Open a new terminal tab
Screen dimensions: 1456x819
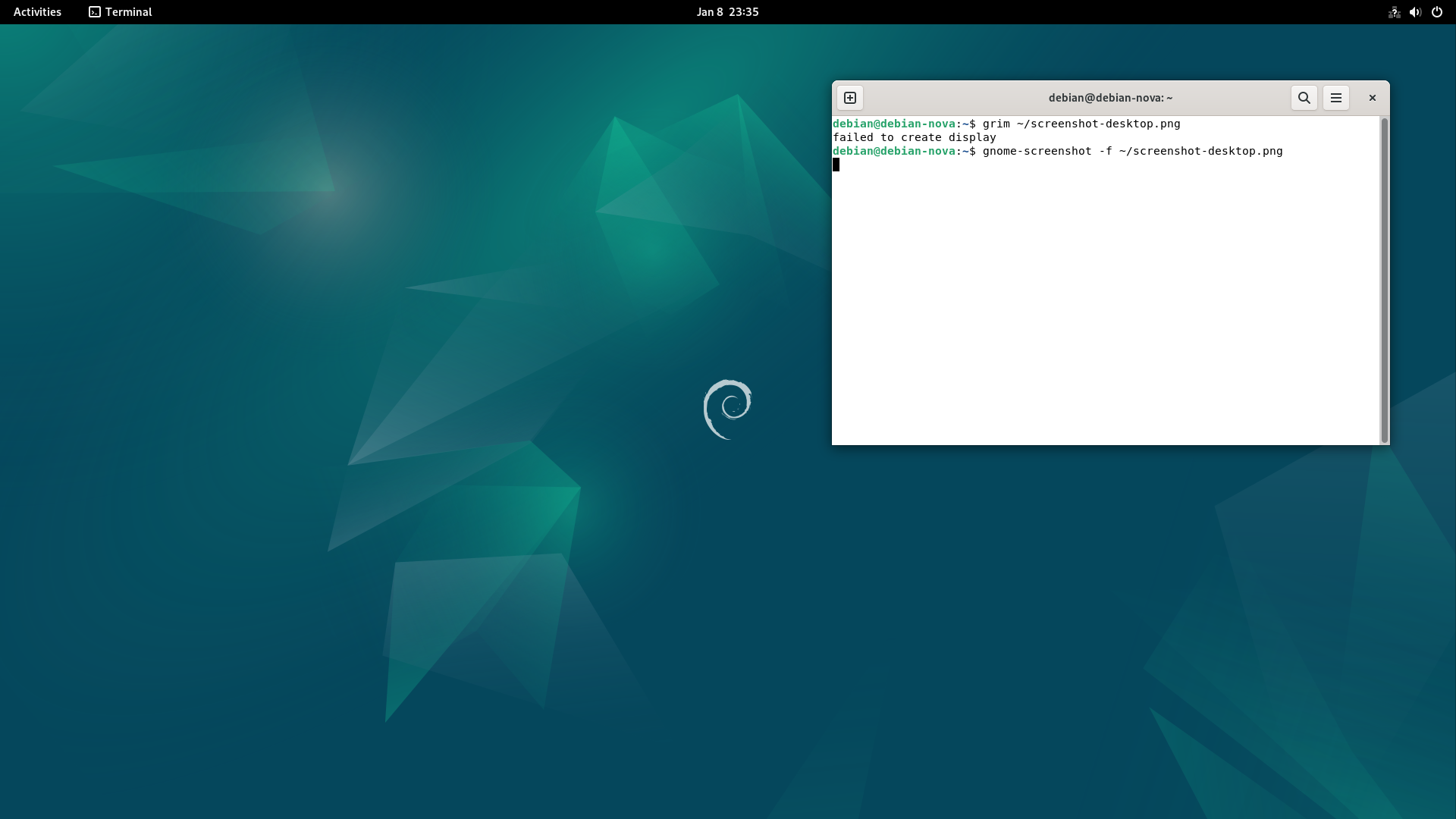tap(850, 98)
